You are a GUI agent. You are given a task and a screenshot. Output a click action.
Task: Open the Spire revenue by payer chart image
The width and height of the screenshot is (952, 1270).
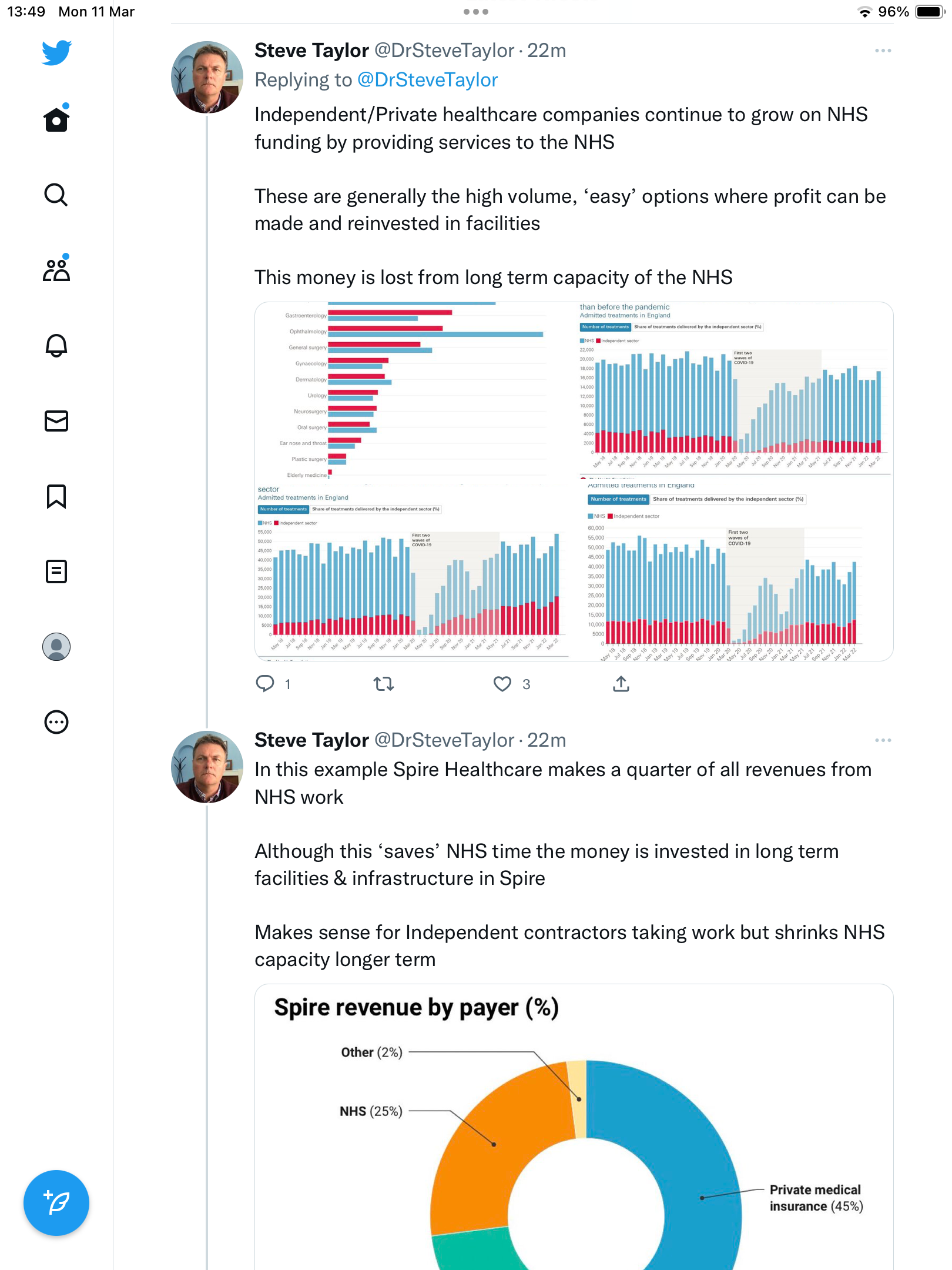point(574,1127)
